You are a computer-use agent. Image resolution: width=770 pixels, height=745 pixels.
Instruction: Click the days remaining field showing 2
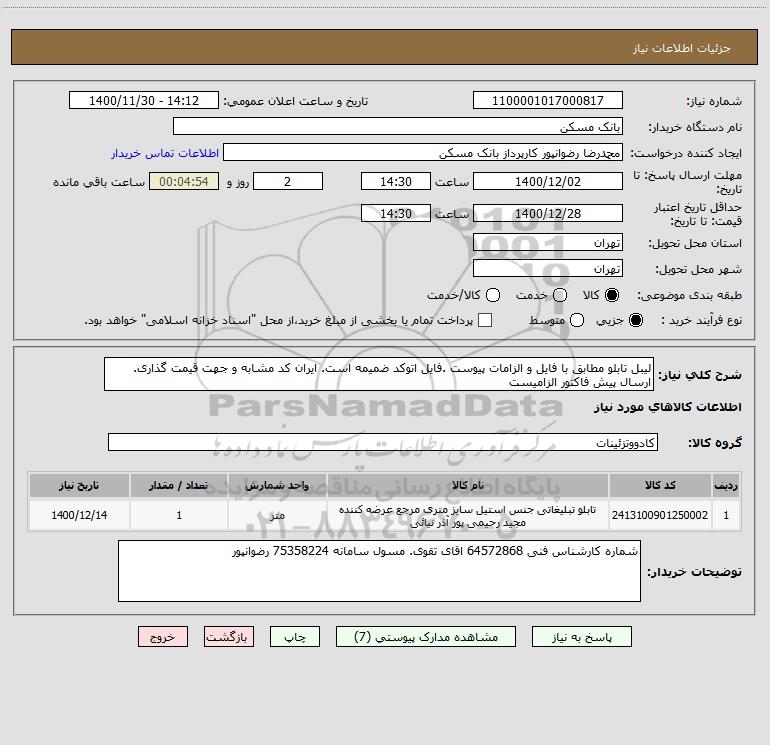(x=288, y=181)
